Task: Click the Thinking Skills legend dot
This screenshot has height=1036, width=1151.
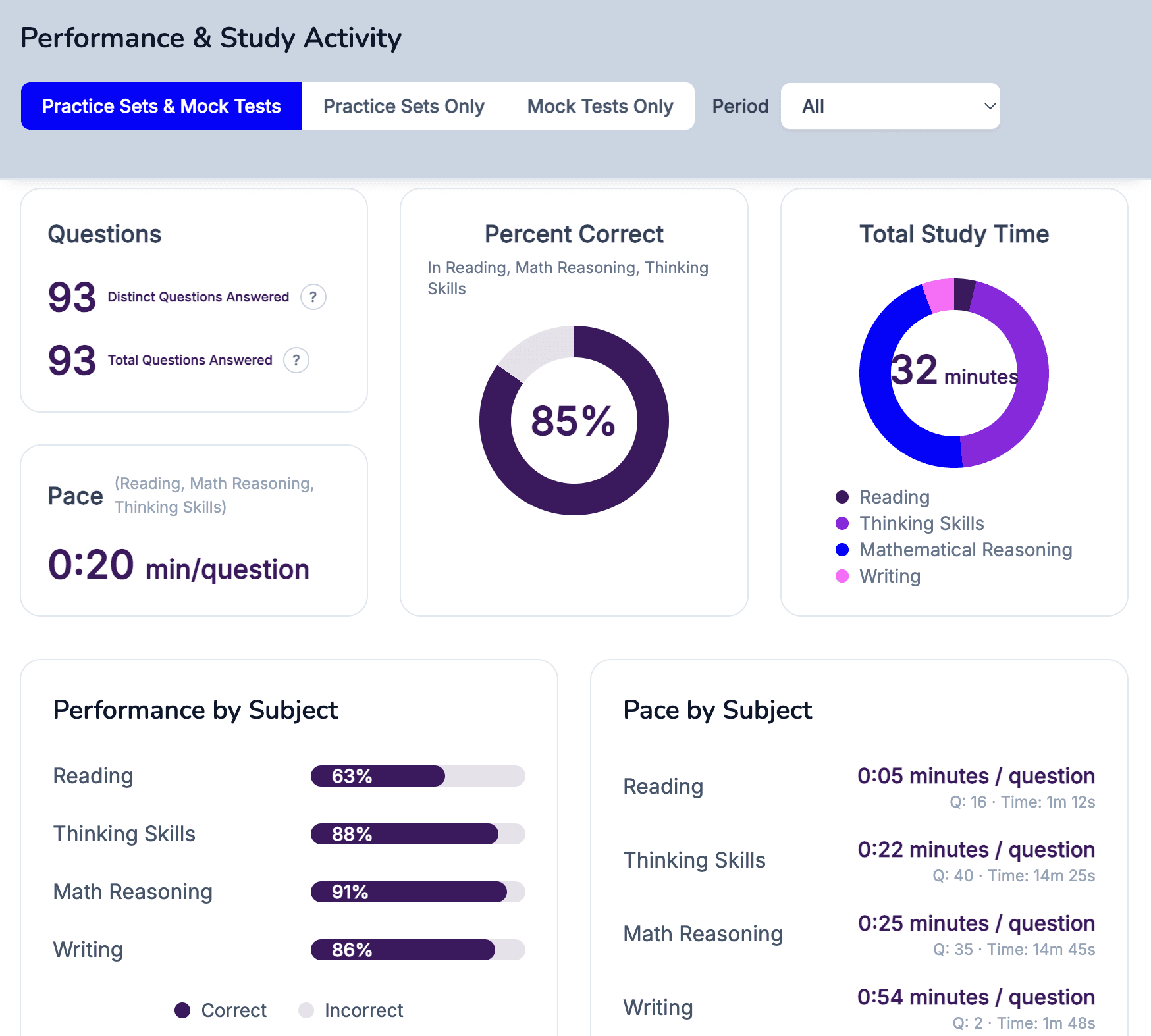Action: tap(842, 523)
